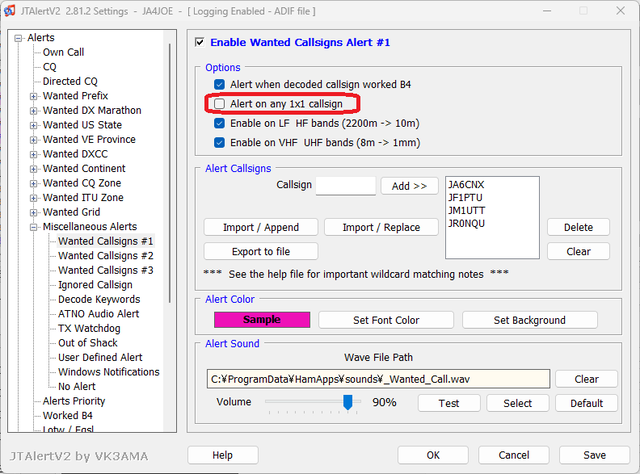This screenshot has width=640, height=474.
Task: Expand the Wanted VE Province node
Action: [33, 140]
